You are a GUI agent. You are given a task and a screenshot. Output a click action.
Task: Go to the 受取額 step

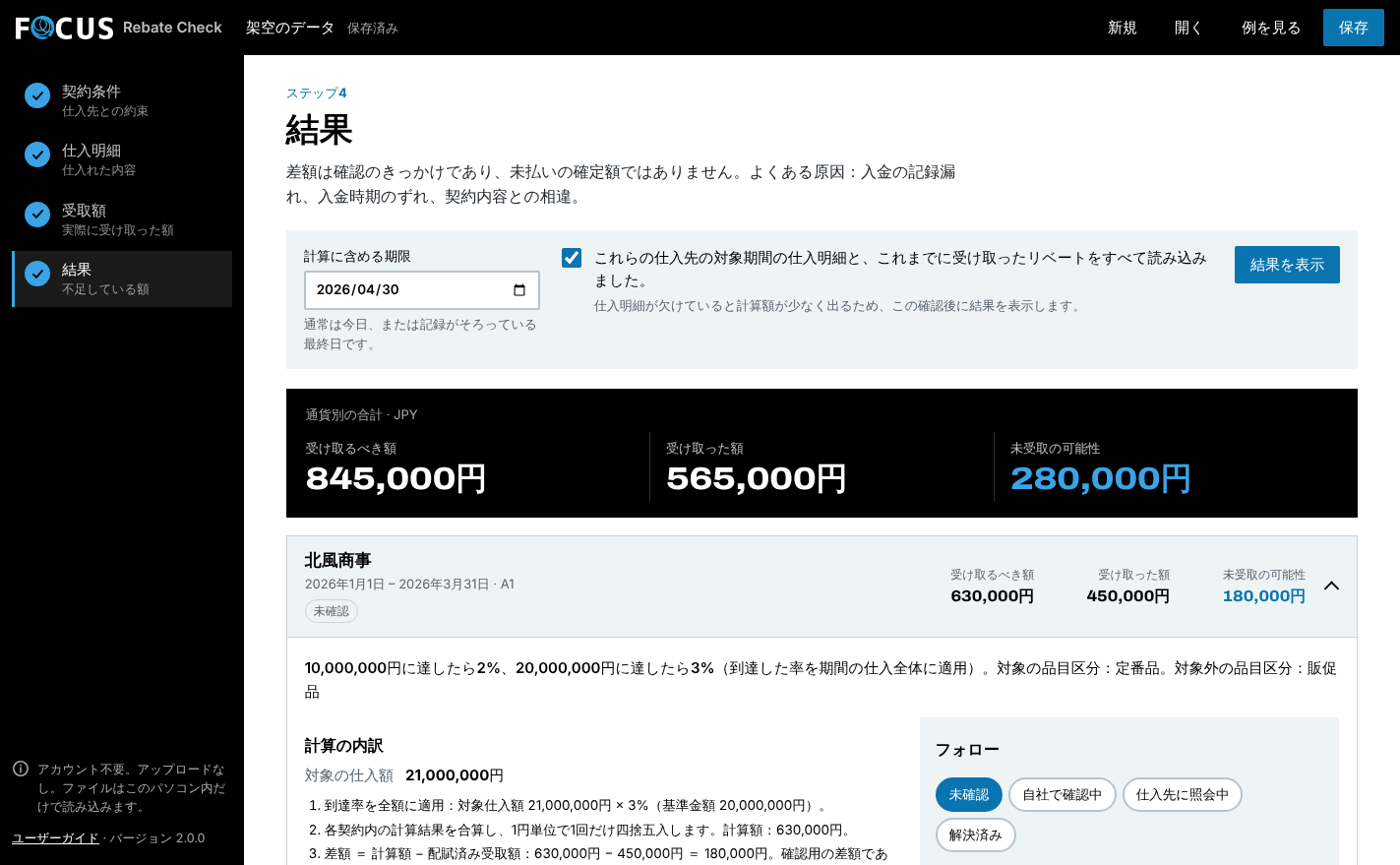pos(122,218)
